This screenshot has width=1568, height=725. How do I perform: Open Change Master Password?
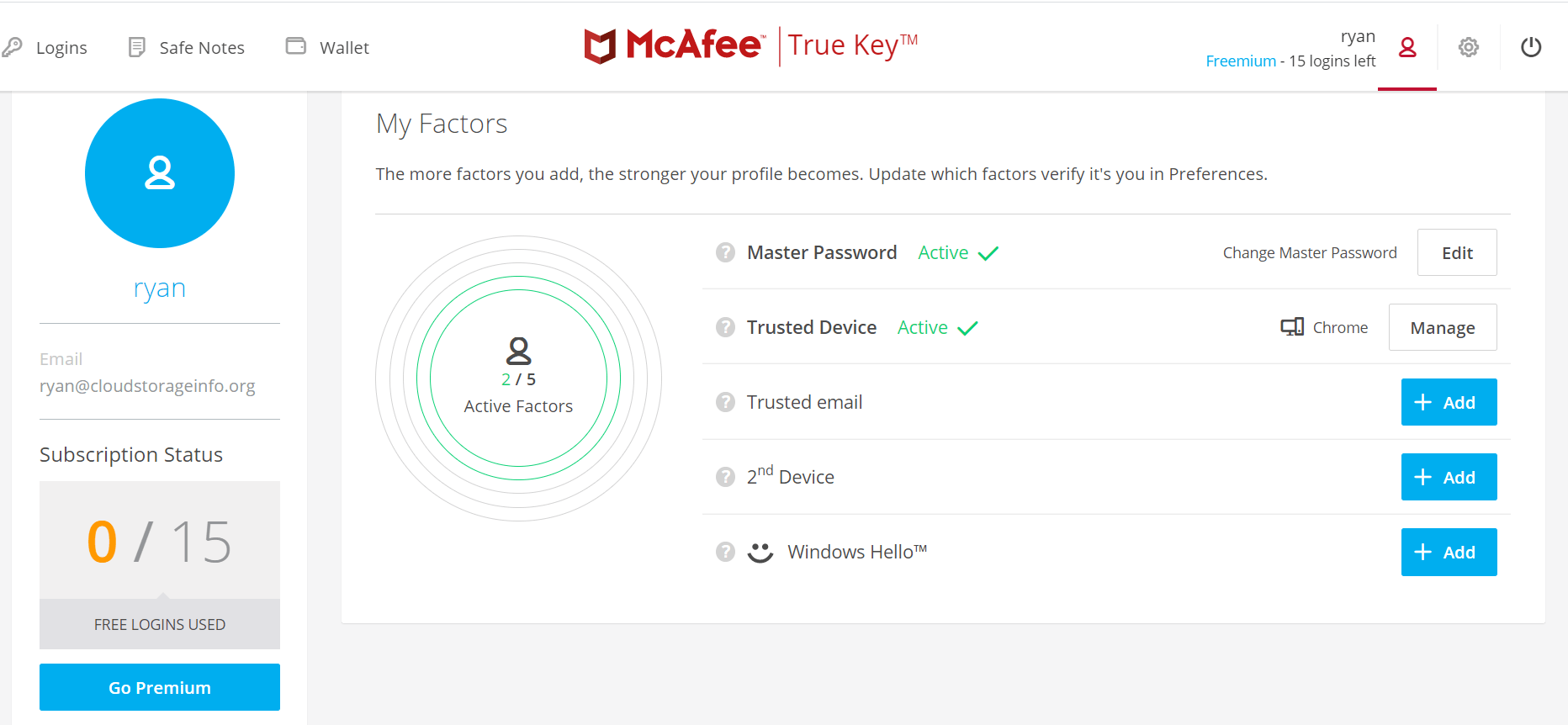click(x=1310, y=252)
